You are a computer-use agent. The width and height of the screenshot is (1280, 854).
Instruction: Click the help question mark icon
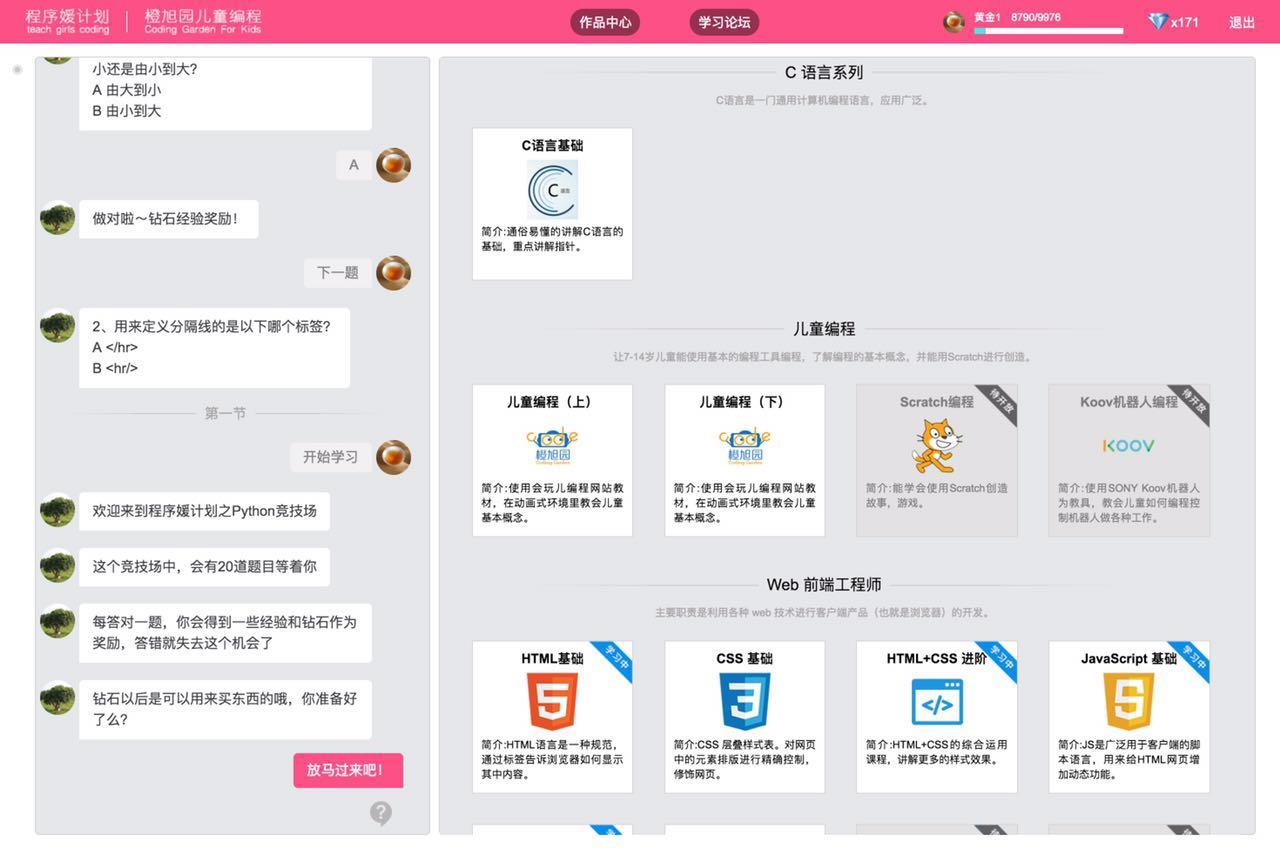click(x=381, y=813)
